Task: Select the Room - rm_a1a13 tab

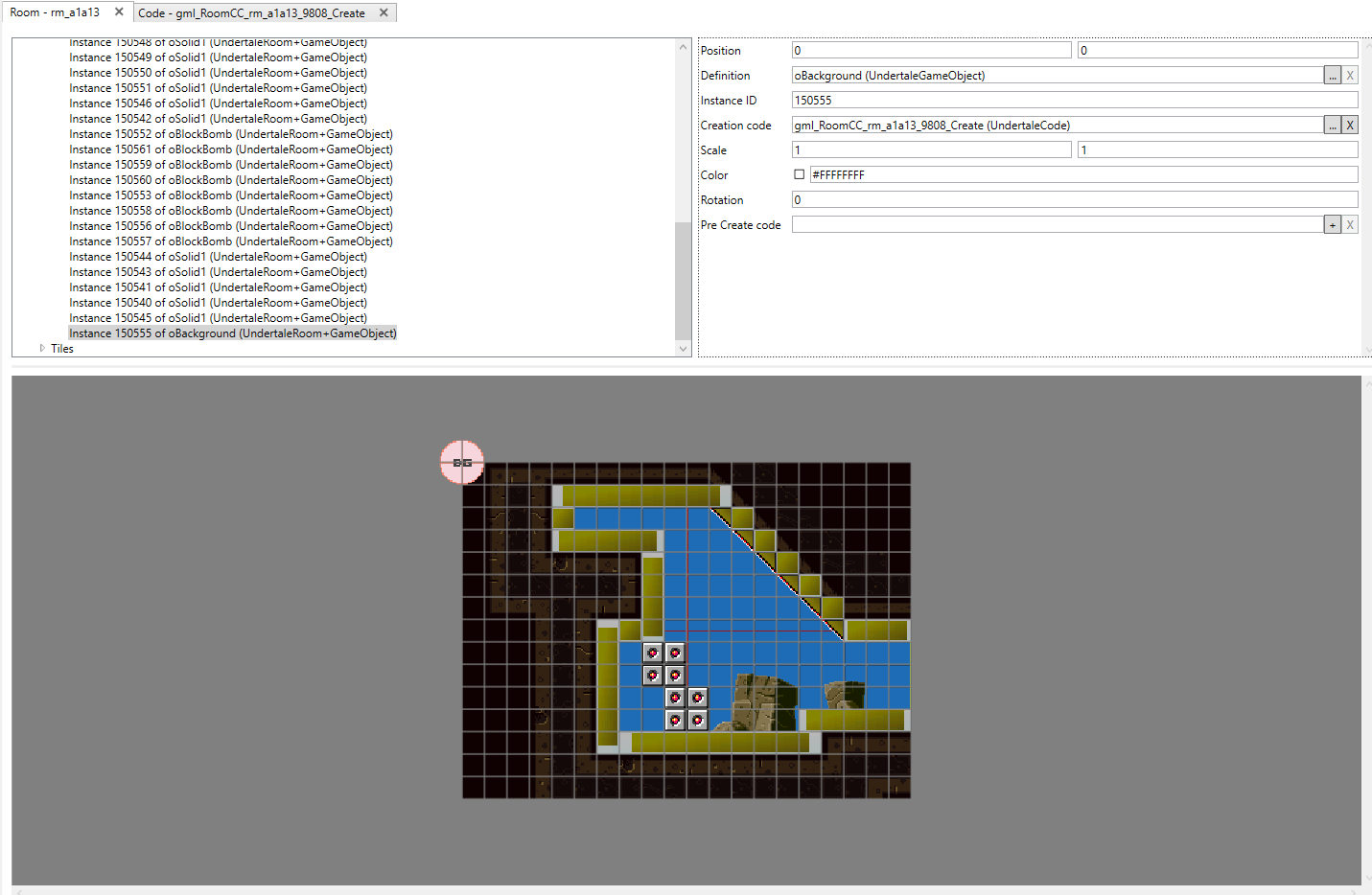Action: click(55, 12)
